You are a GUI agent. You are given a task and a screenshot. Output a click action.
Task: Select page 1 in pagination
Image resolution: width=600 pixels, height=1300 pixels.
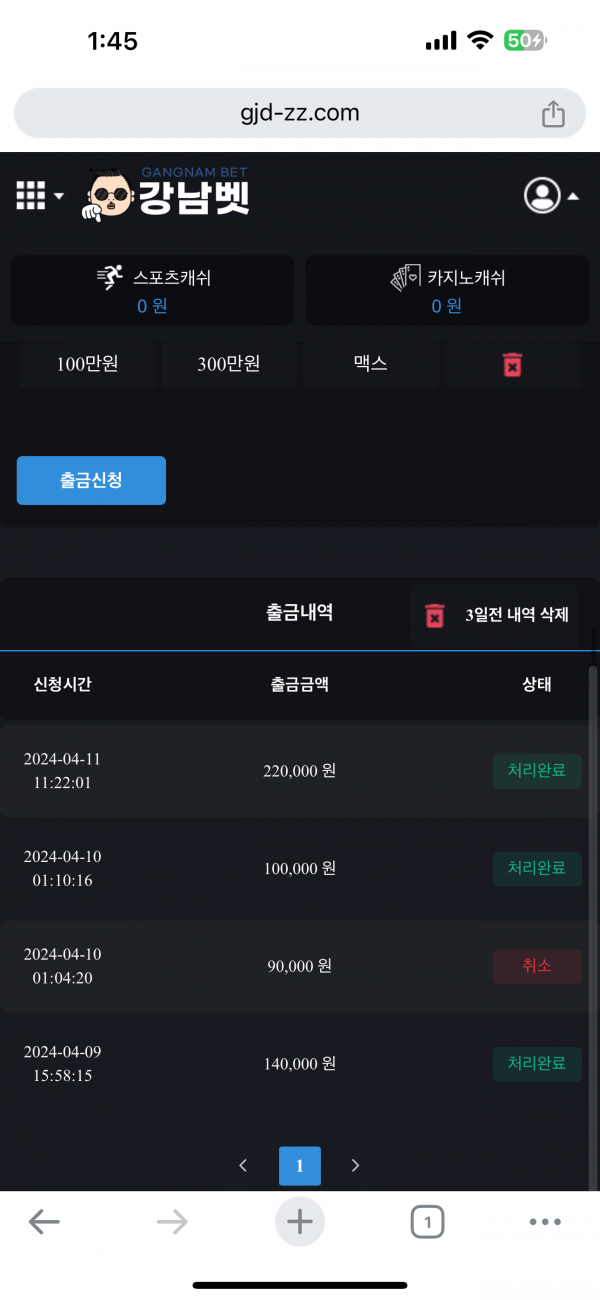click(300, 1165)
